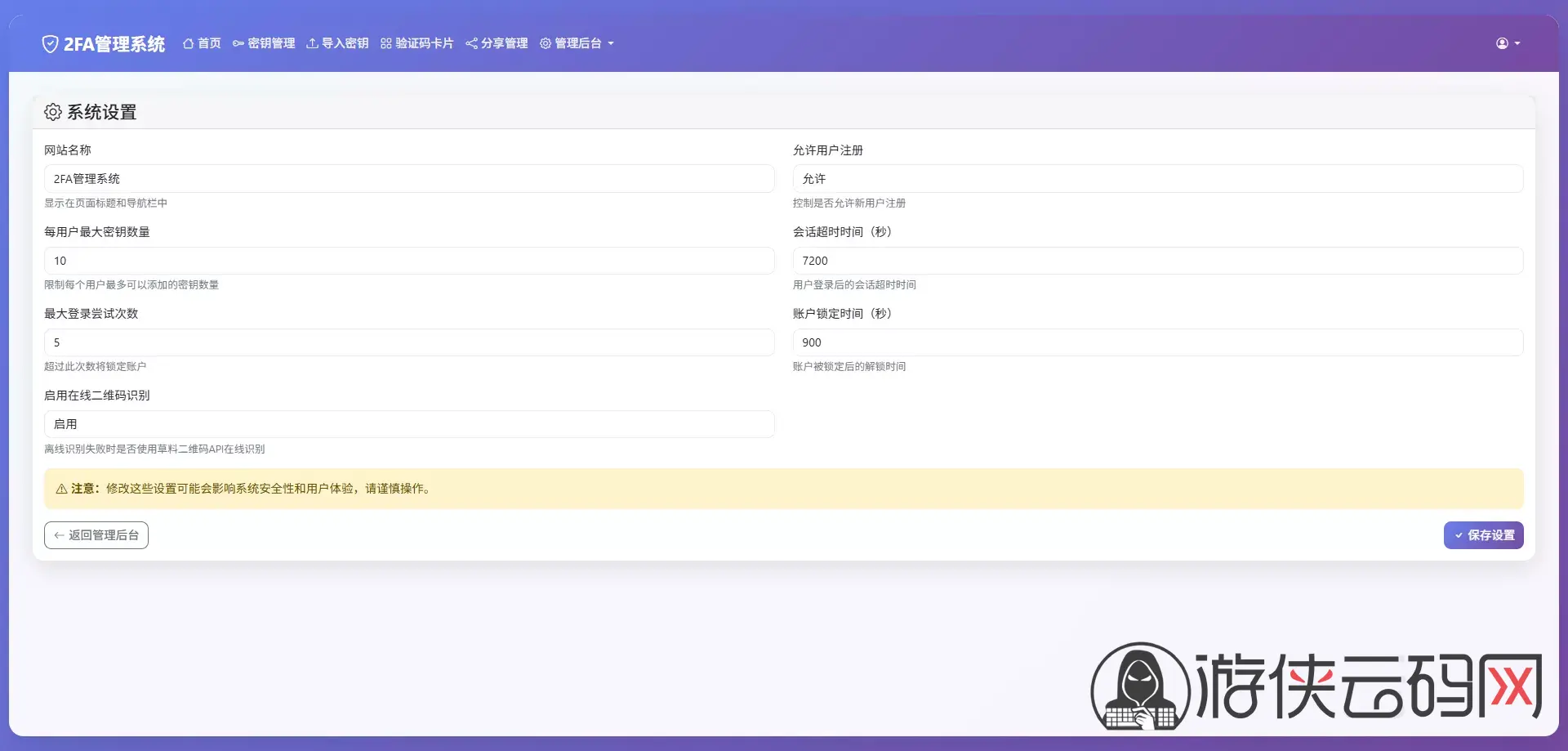
Task: Expand the 管理后台 menu caret
Action: coord(611,44)
